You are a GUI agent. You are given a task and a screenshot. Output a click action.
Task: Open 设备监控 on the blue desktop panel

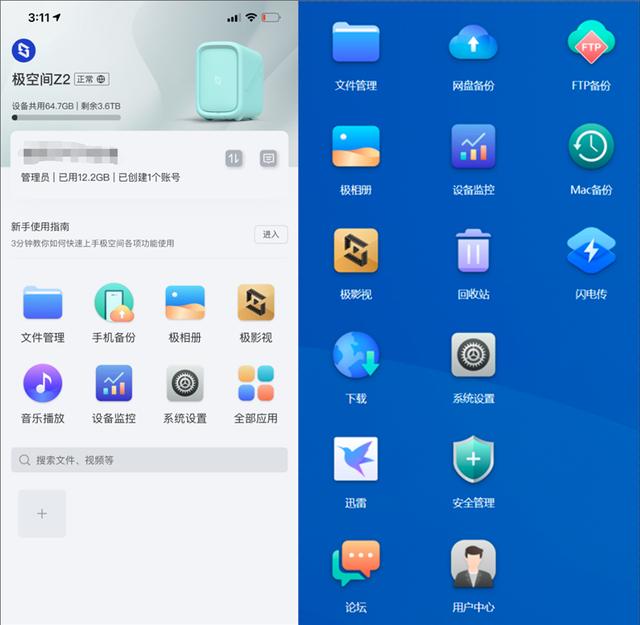pos(473,146)
